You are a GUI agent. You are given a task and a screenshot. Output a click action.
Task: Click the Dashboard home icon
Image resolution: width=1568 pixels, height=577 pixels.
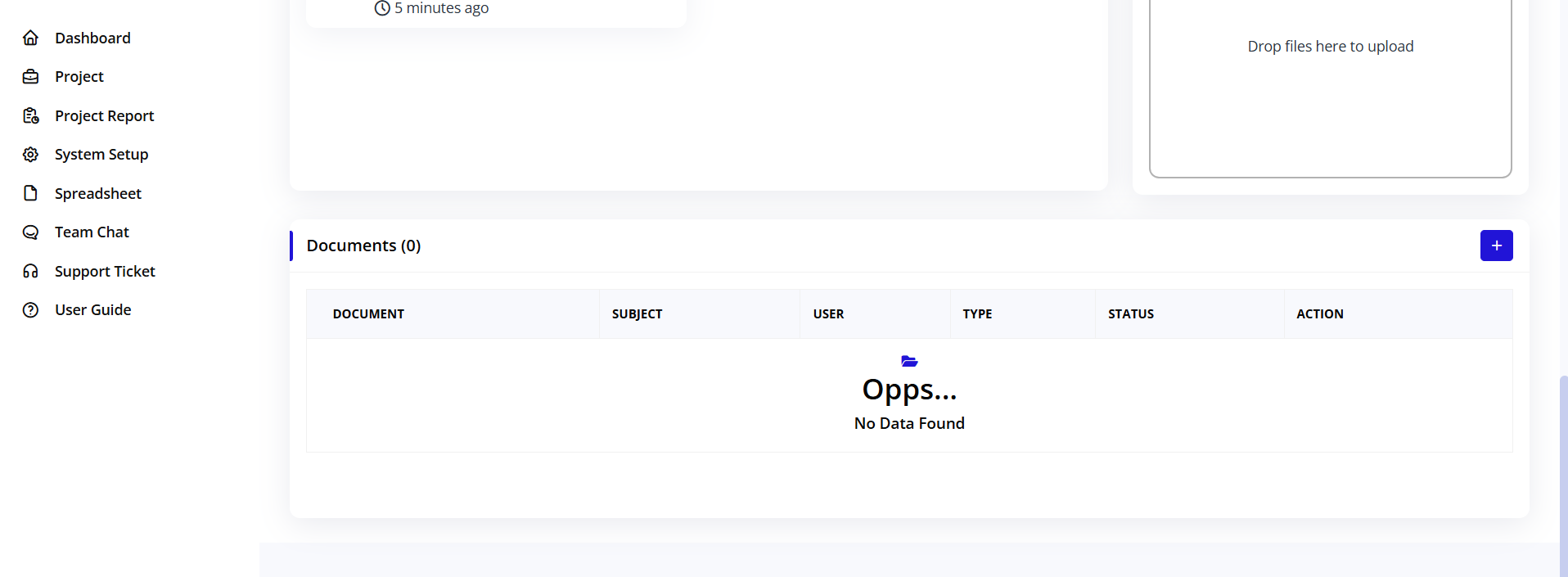click(30, 38)
